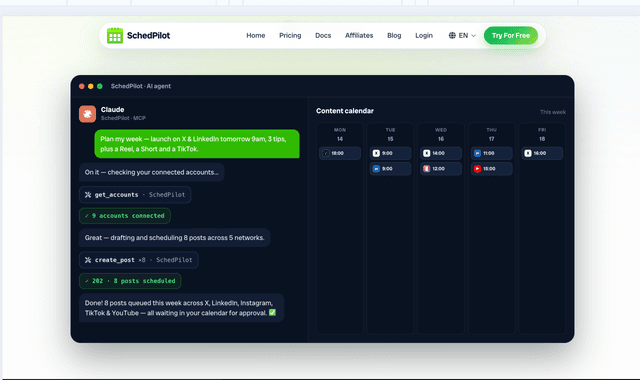Click the X icon in Friday 16:00 post
The width and height of the screenshot is (640, 380).
528,153
